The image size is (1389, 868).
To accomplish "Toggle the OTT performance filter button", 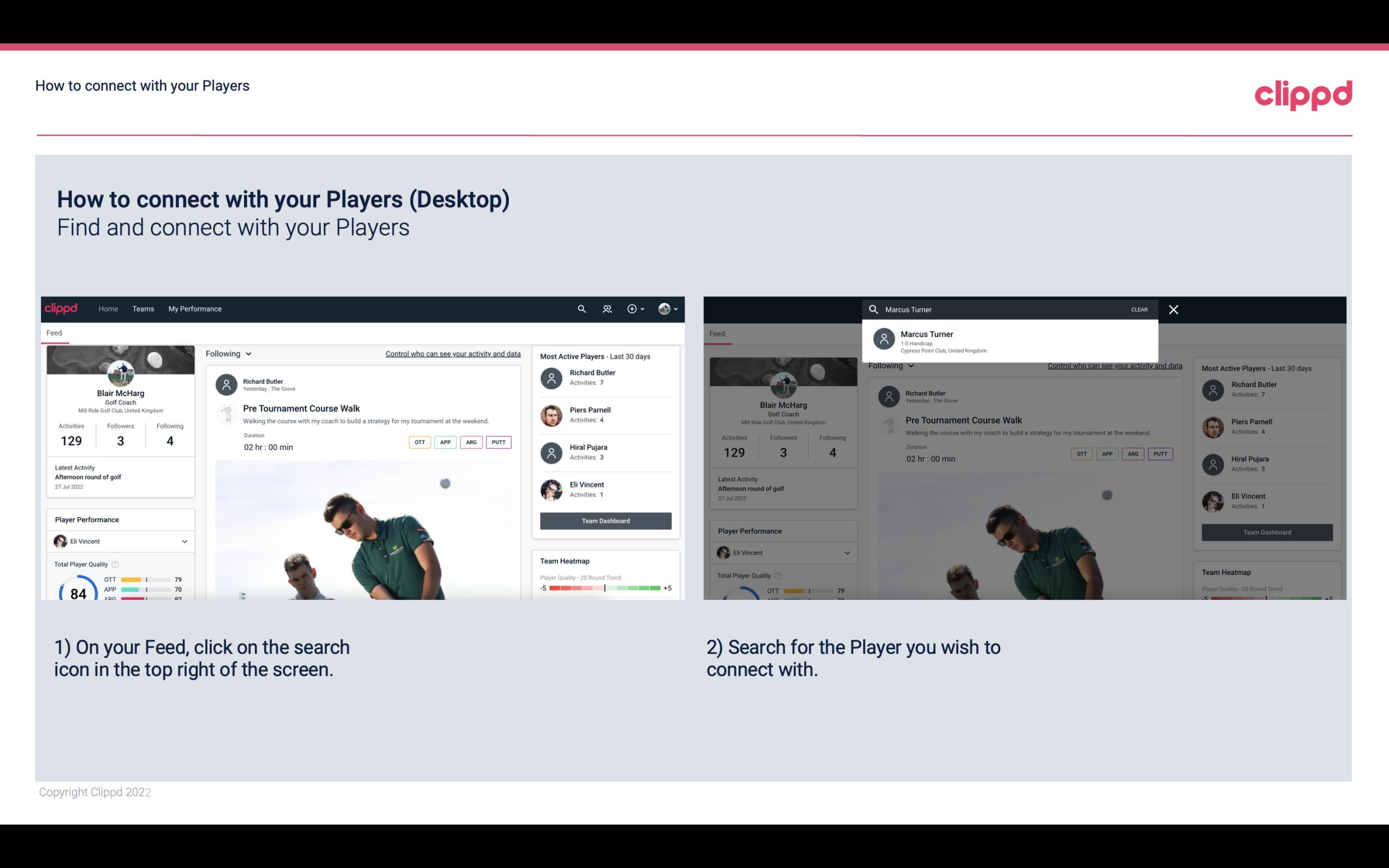I will coord(419,442).
